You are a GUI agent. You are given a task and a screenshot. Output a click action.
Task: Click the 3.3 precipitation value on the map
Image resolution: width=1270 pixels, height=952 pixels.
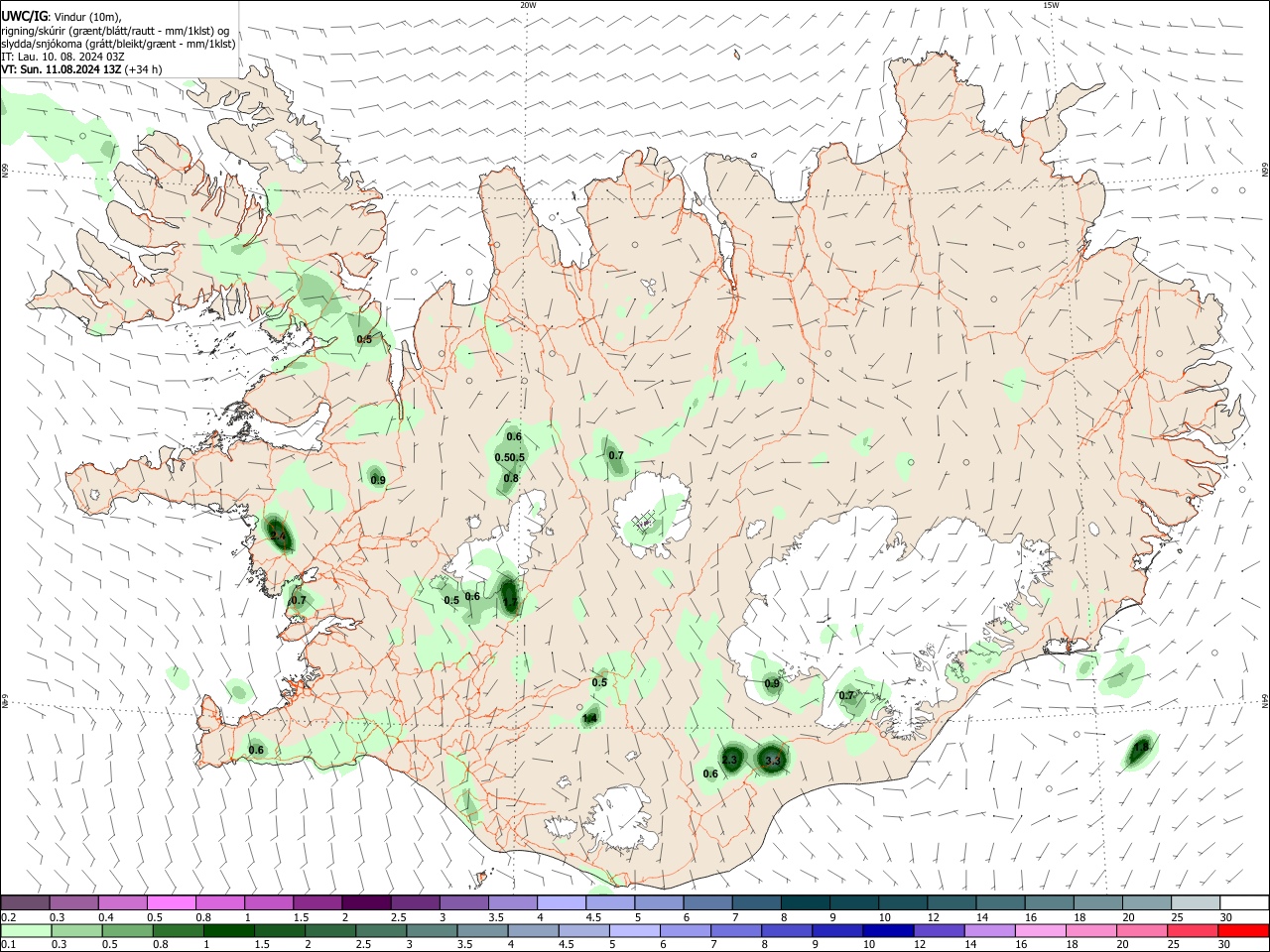(774, 761)
